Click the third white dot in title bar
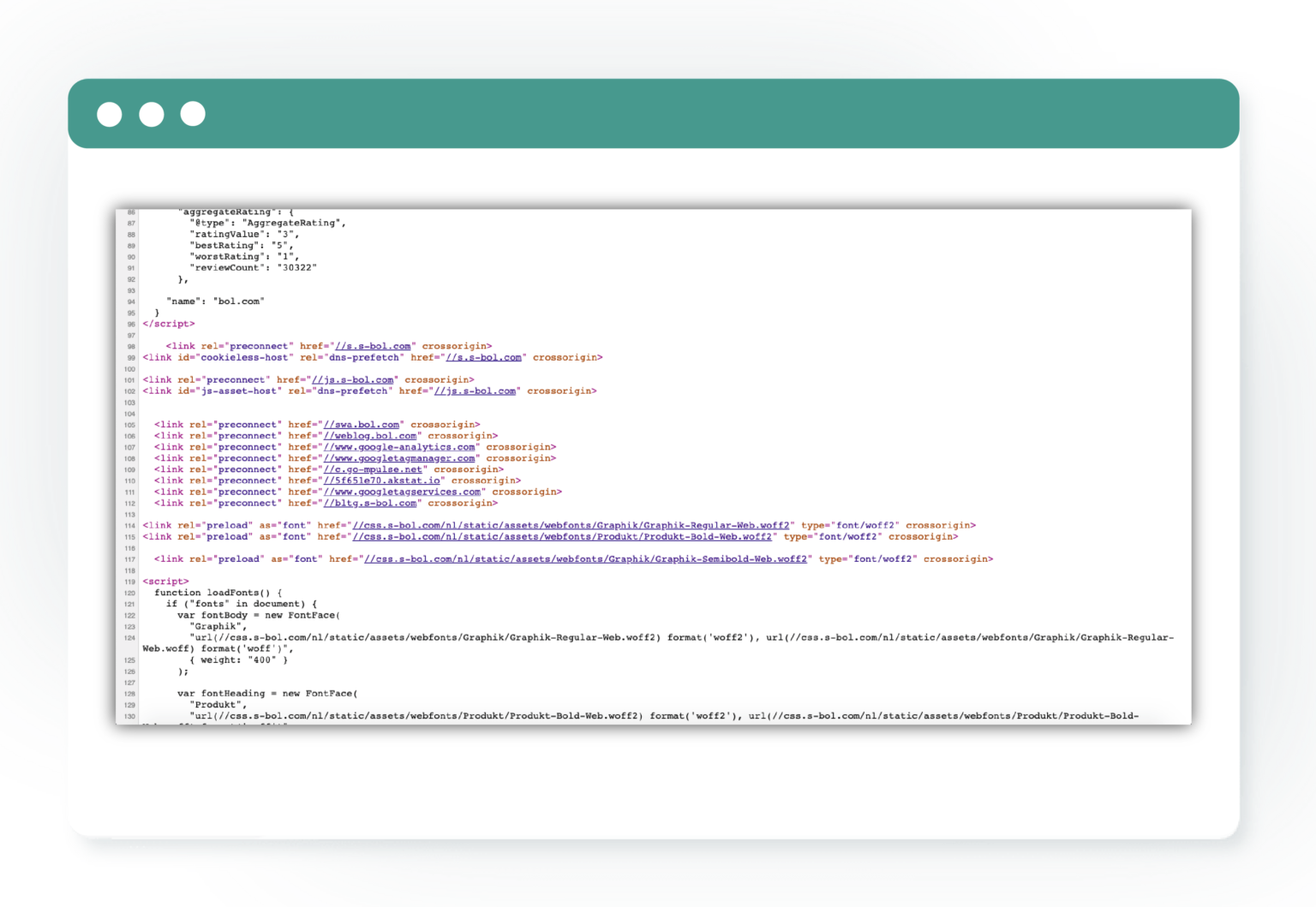 coord(193,114)
